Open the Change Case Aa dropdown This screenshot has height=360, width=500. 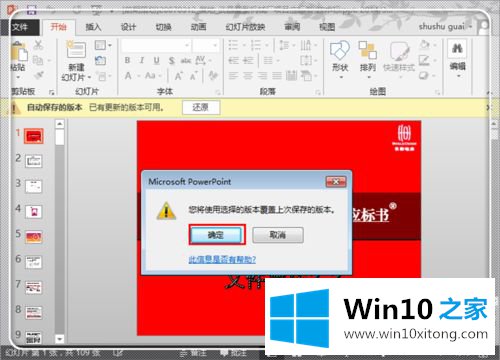click(x=152, y=76)
